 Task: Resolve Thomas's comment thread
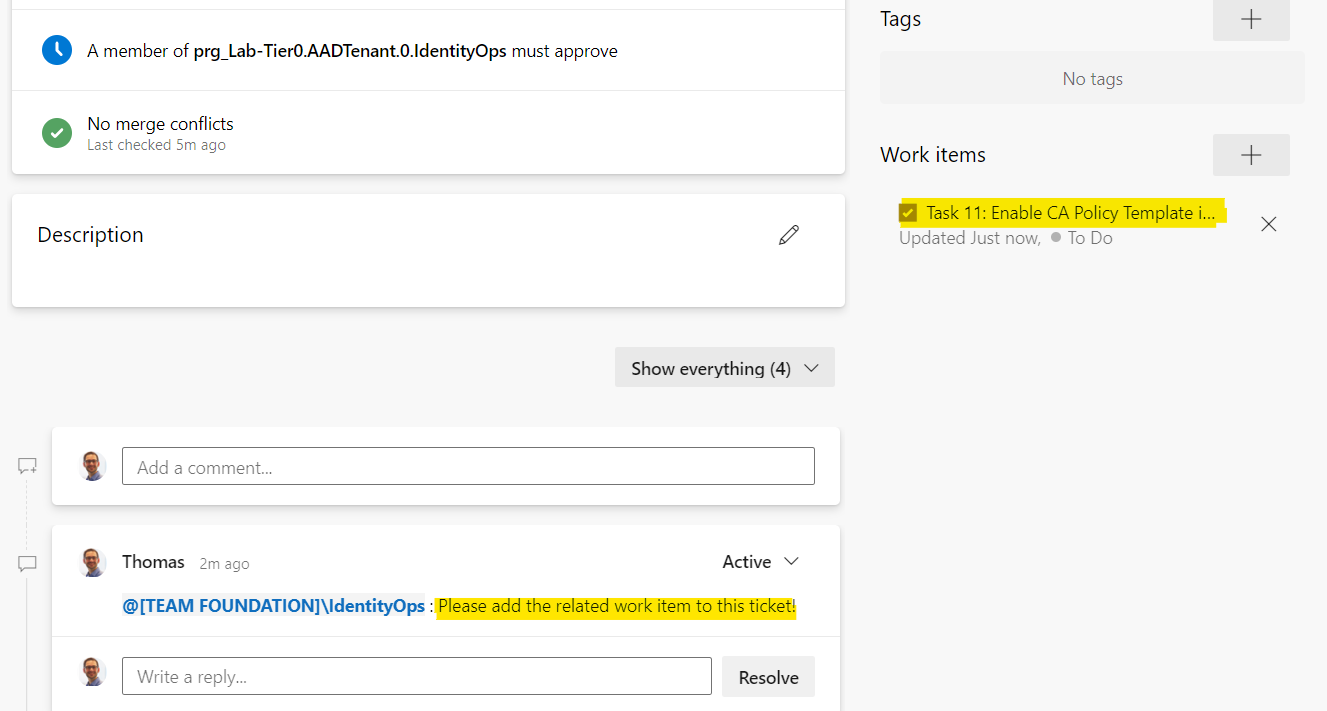pos(768,677)
